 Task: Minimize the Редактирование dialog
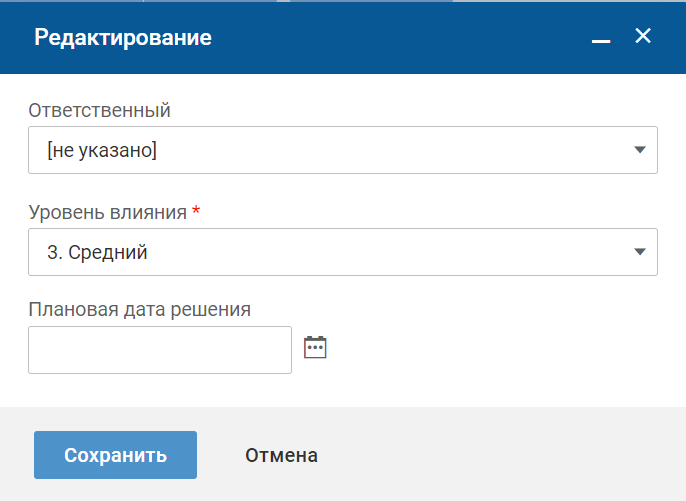point(601,39)
